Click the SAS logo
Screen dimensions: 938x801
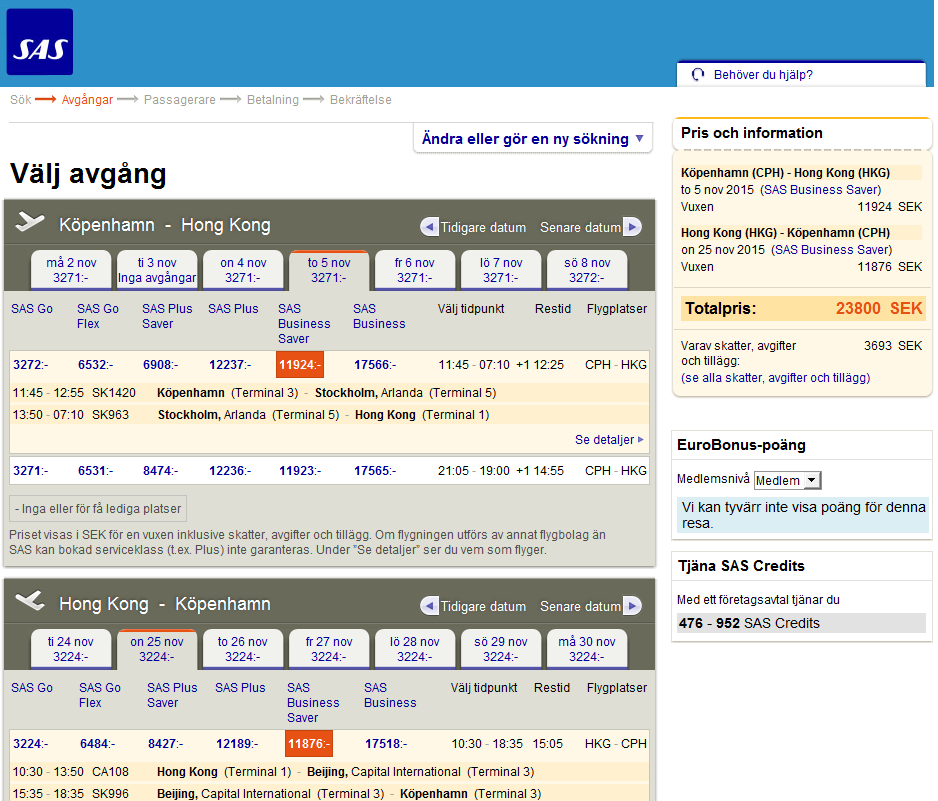[x=41, y=41]
